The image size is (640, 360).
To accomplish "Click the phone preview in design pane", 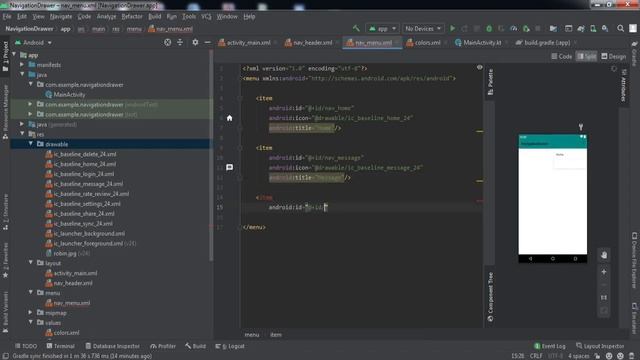I will coord(553,198).
